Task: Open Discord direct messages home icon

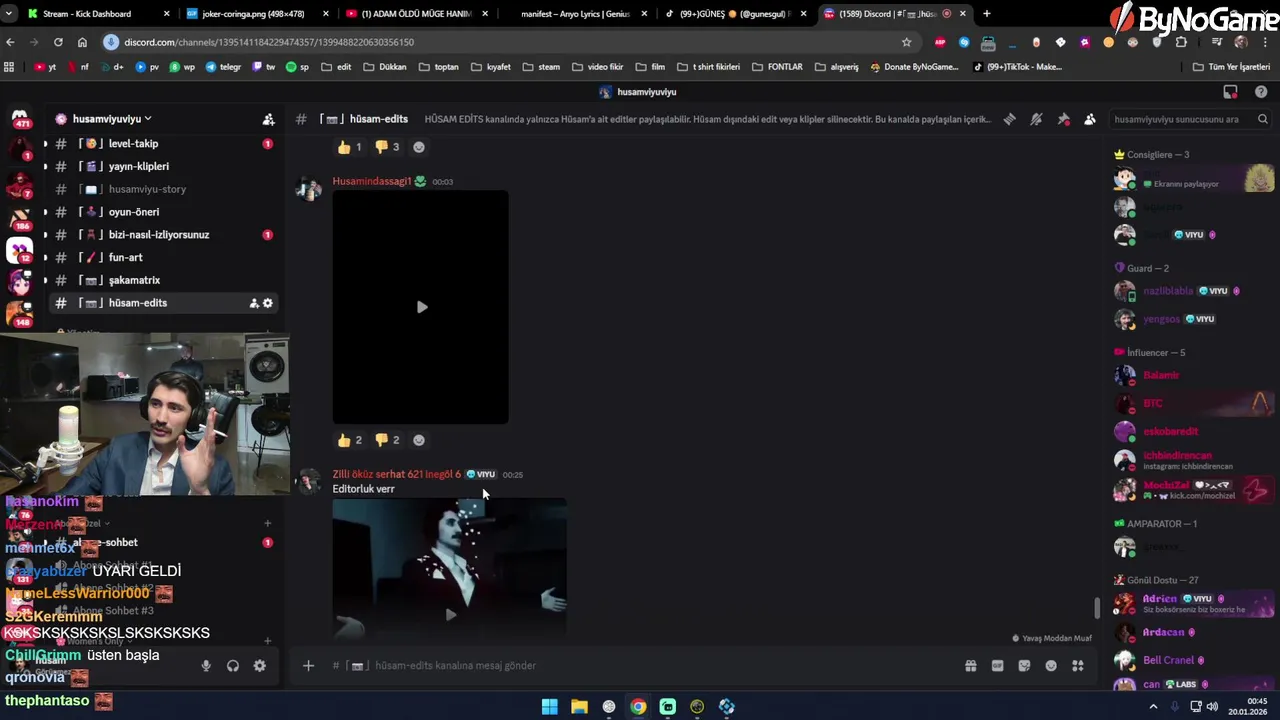Action: 20,119
